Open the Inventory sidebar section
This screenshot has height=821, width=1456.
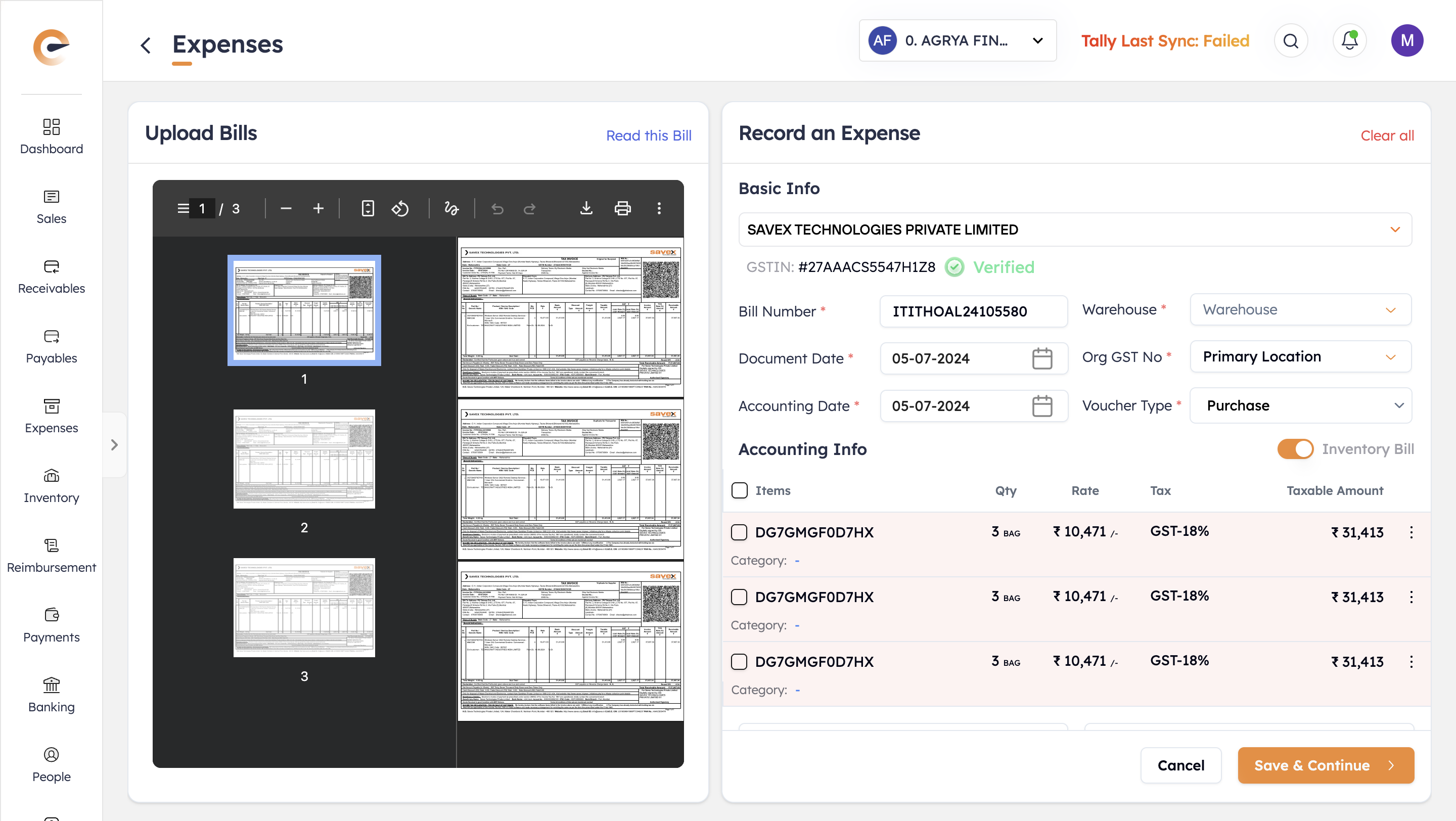pos(52,485)
